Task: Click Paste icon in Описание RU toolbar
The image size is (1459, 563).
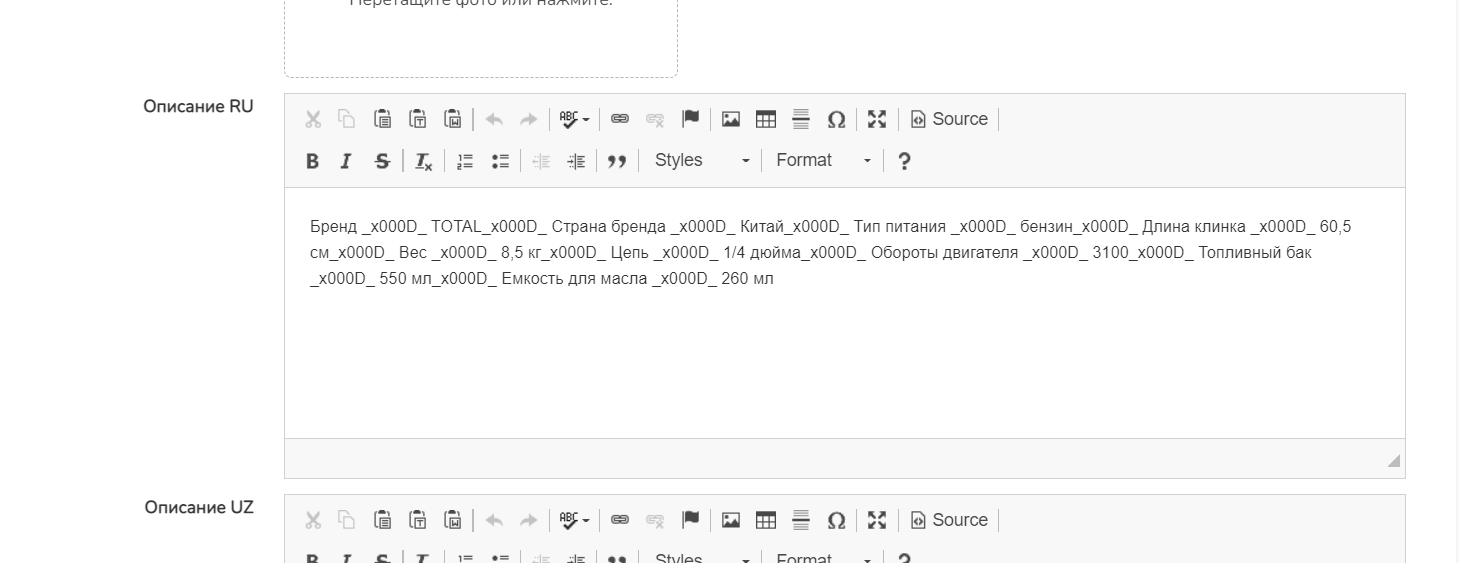Action: tap(382, 120)
